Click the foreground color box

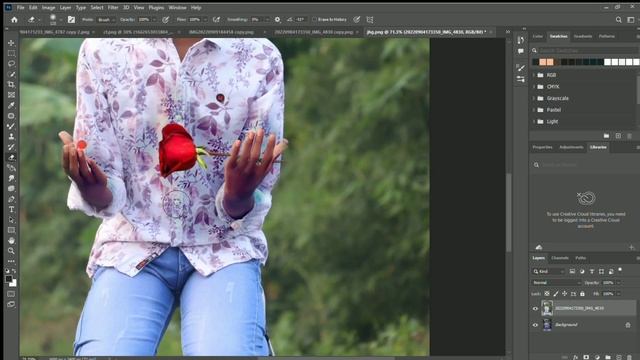(9, 279)
